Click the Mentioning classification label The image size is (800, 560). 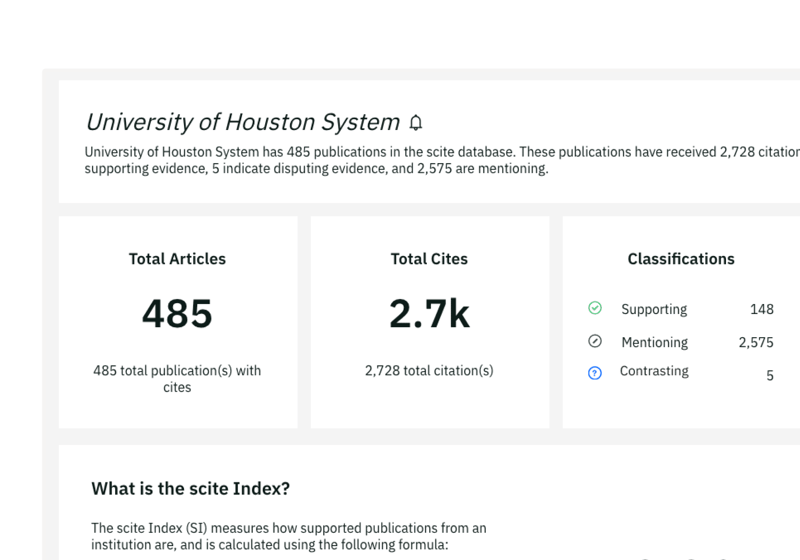(654, 342)
